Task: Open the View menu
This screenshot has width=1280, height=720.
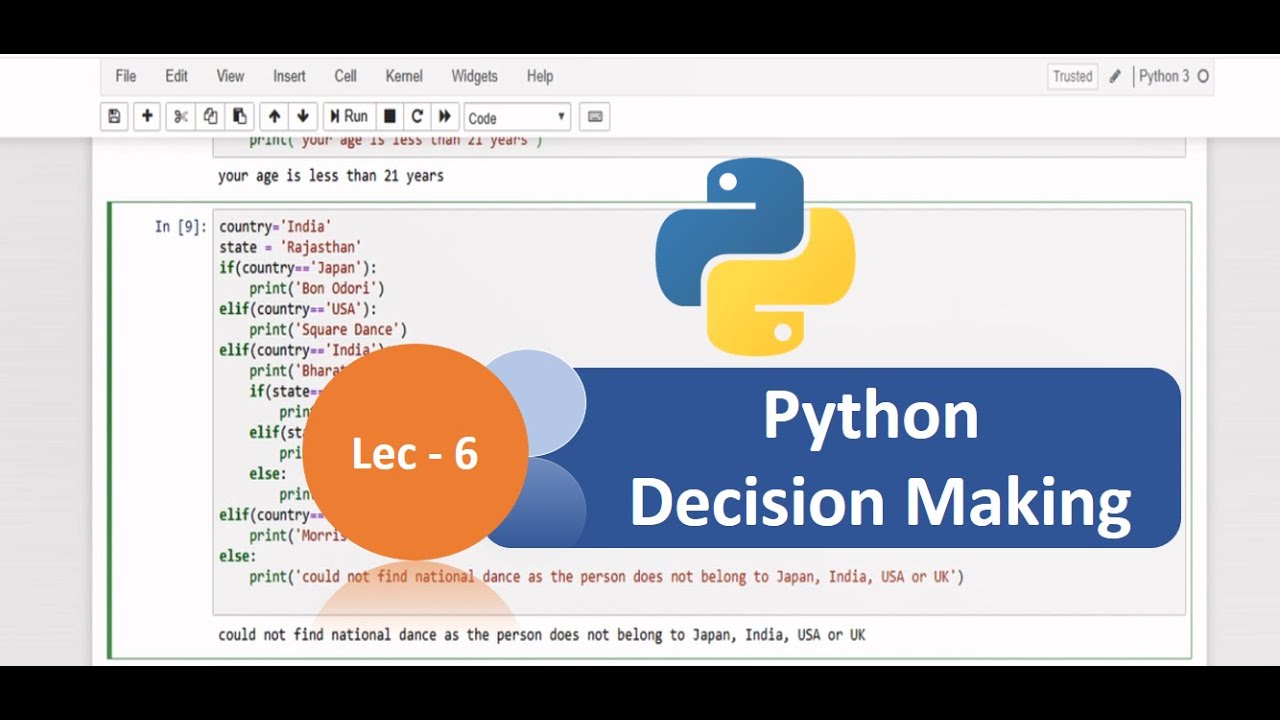Action: tap(230, 76)
